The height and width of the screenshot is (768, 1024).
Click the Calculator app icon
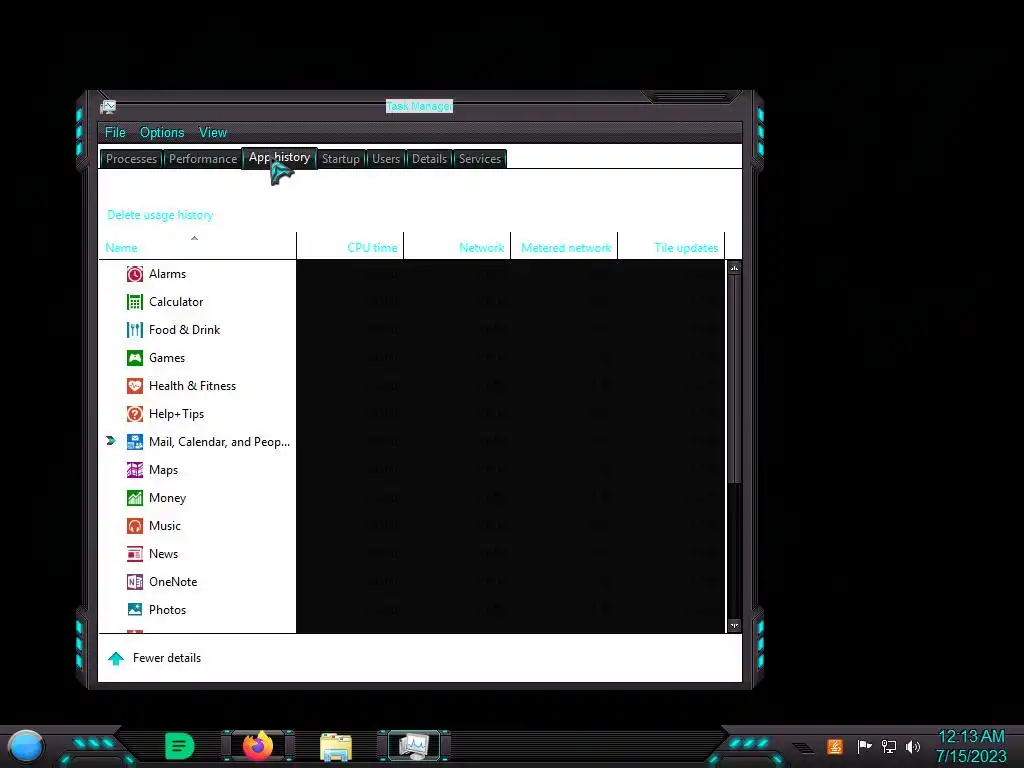(135, 302)
